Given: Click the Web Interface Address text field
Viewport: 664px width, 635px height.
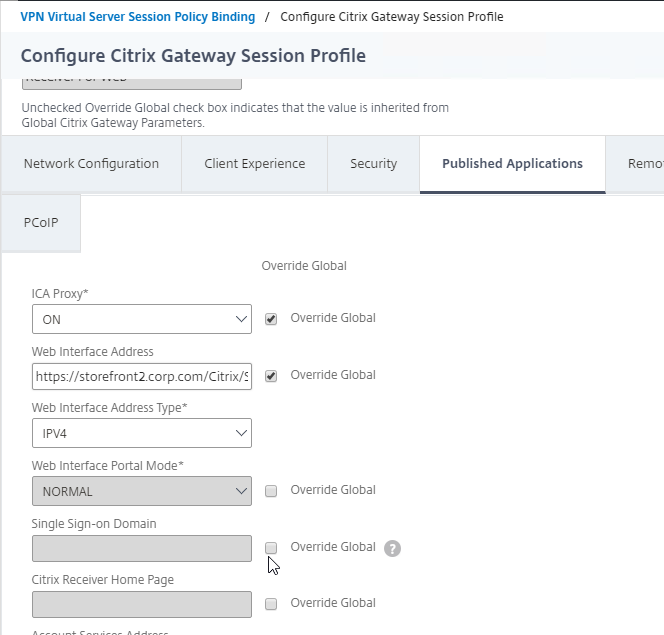Looking at the screenshot, I should (x=142, y=376).
